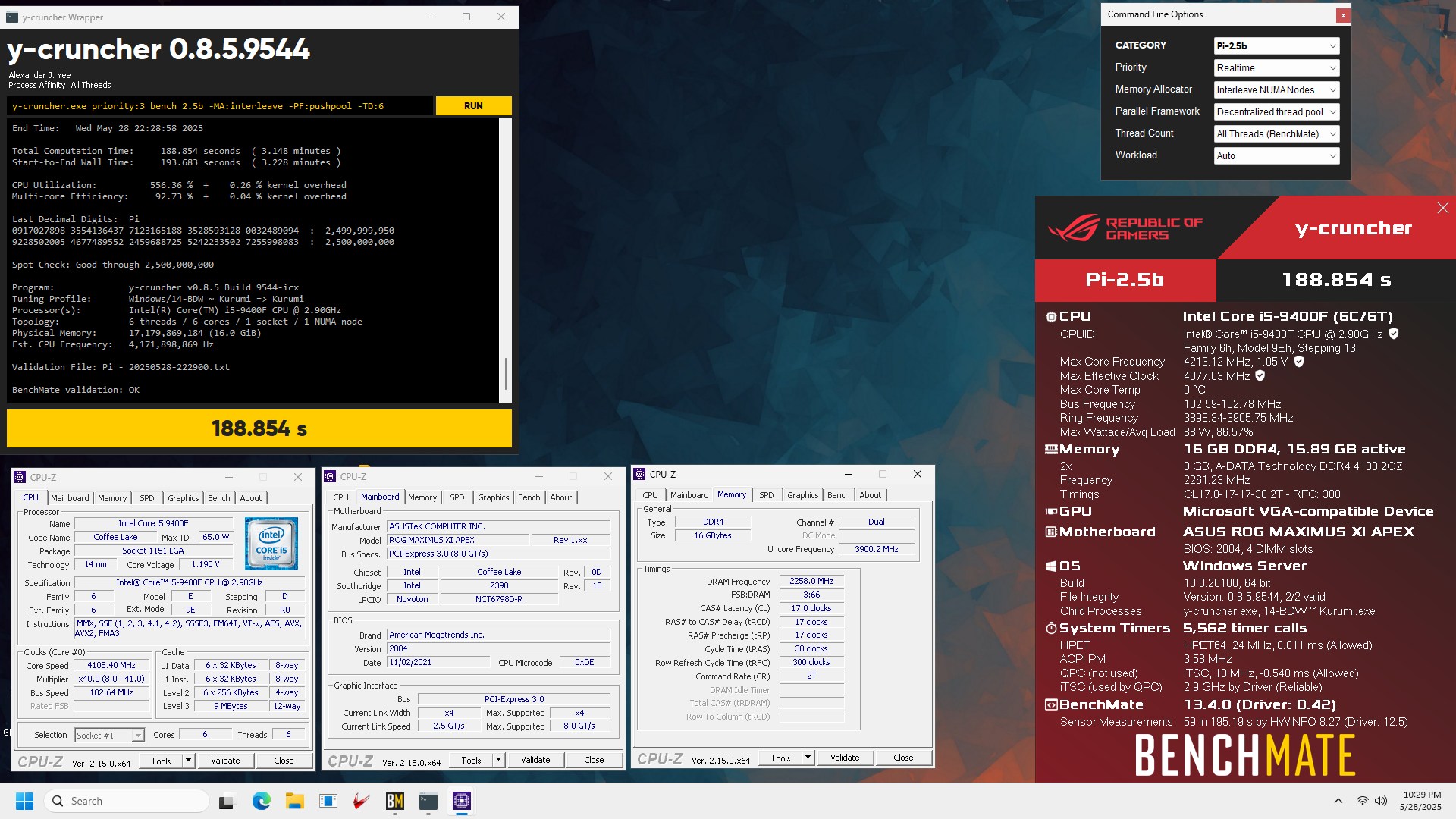Open network status in system tray
Image resolution: width=1456 pixels, height=819 pixels.
click(x=1362, y=801)
